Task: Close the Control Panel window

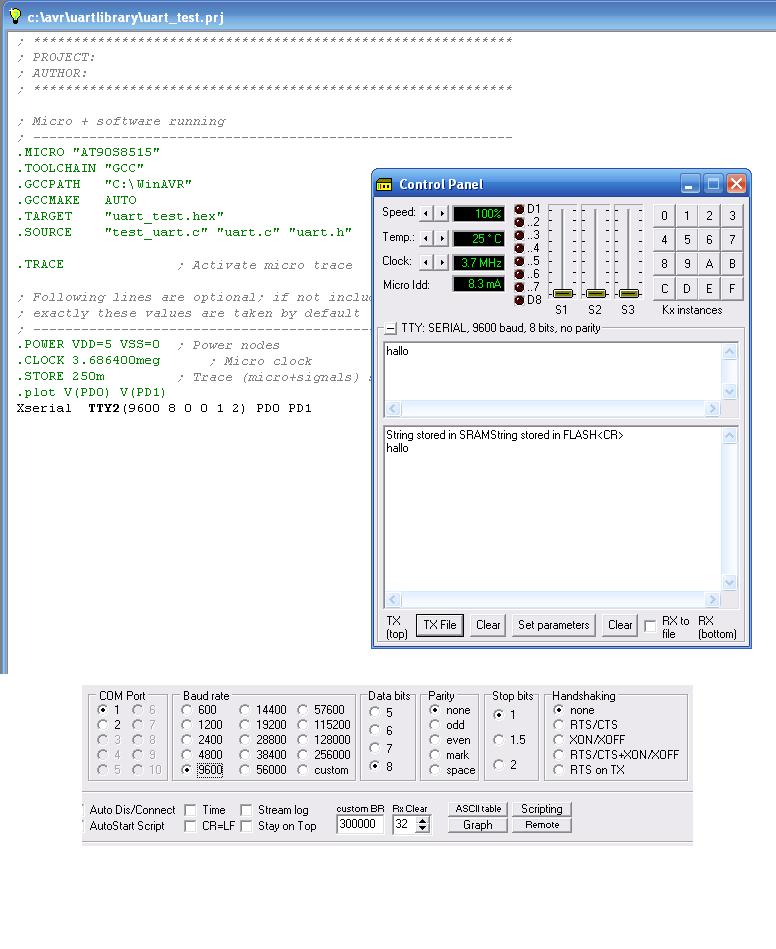Action: tap(737, 184)
